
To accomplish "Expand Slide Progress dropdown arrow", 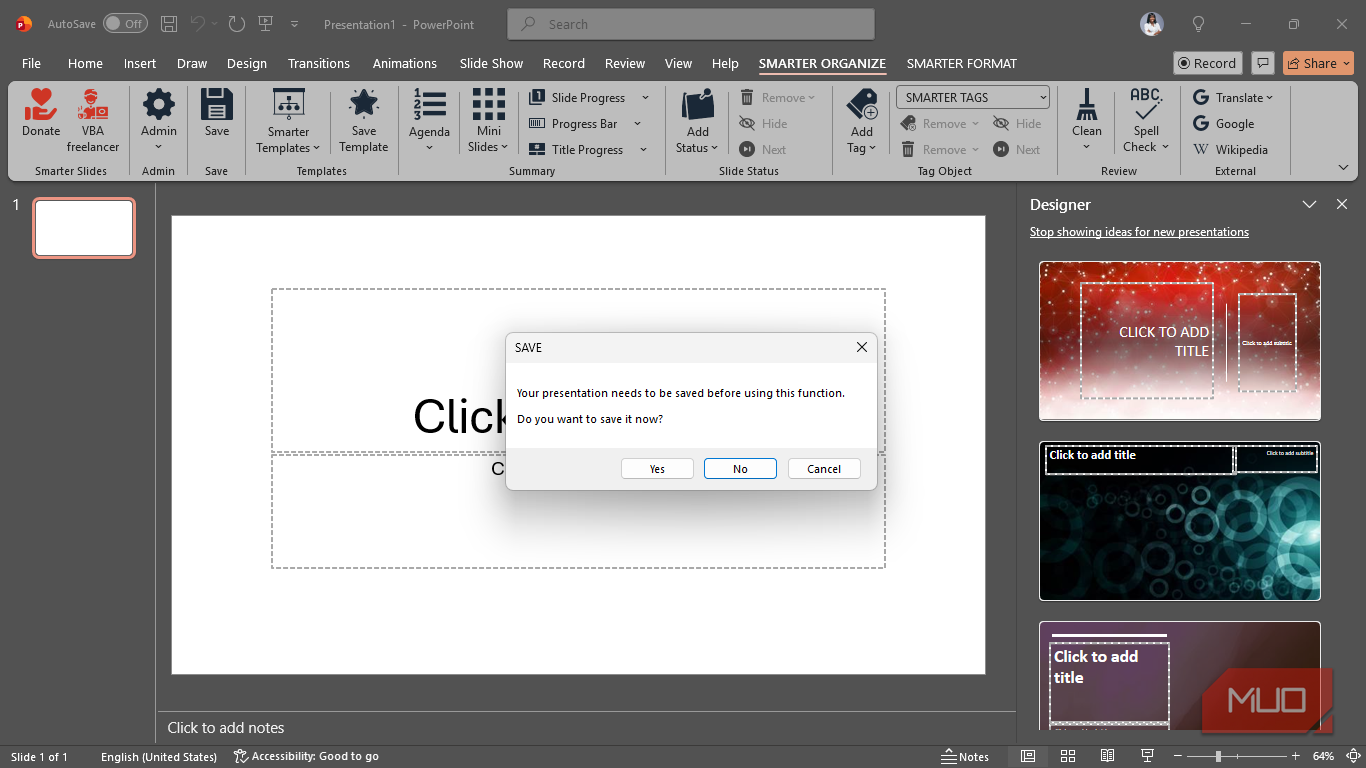I will pyautogui.click(x=645, y=98).
